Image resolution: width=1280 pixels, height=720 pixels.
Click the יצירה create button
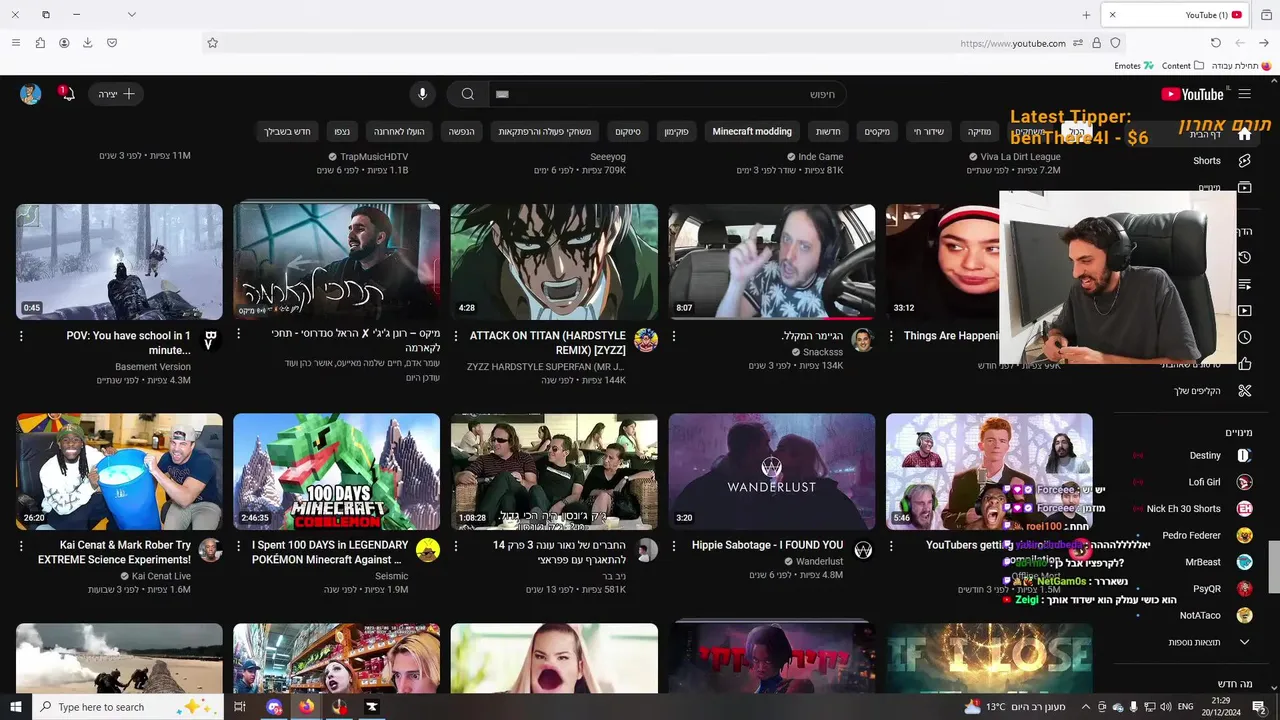tap(117, 94)
